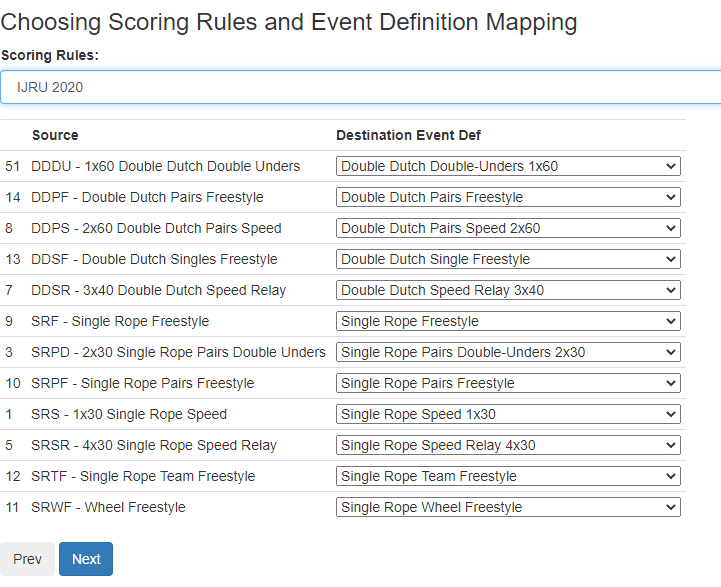The image size is (721, 587).
Task: Open Single Rope Pairs Double-Unders 2x30 dropdown
Action: click(508, 353)
